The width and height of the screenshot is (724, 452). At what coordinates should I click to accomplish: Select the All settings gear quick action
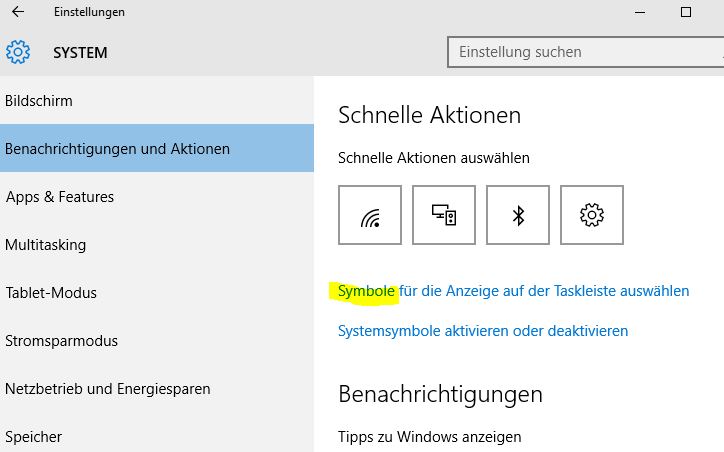[x=591, y=215]
